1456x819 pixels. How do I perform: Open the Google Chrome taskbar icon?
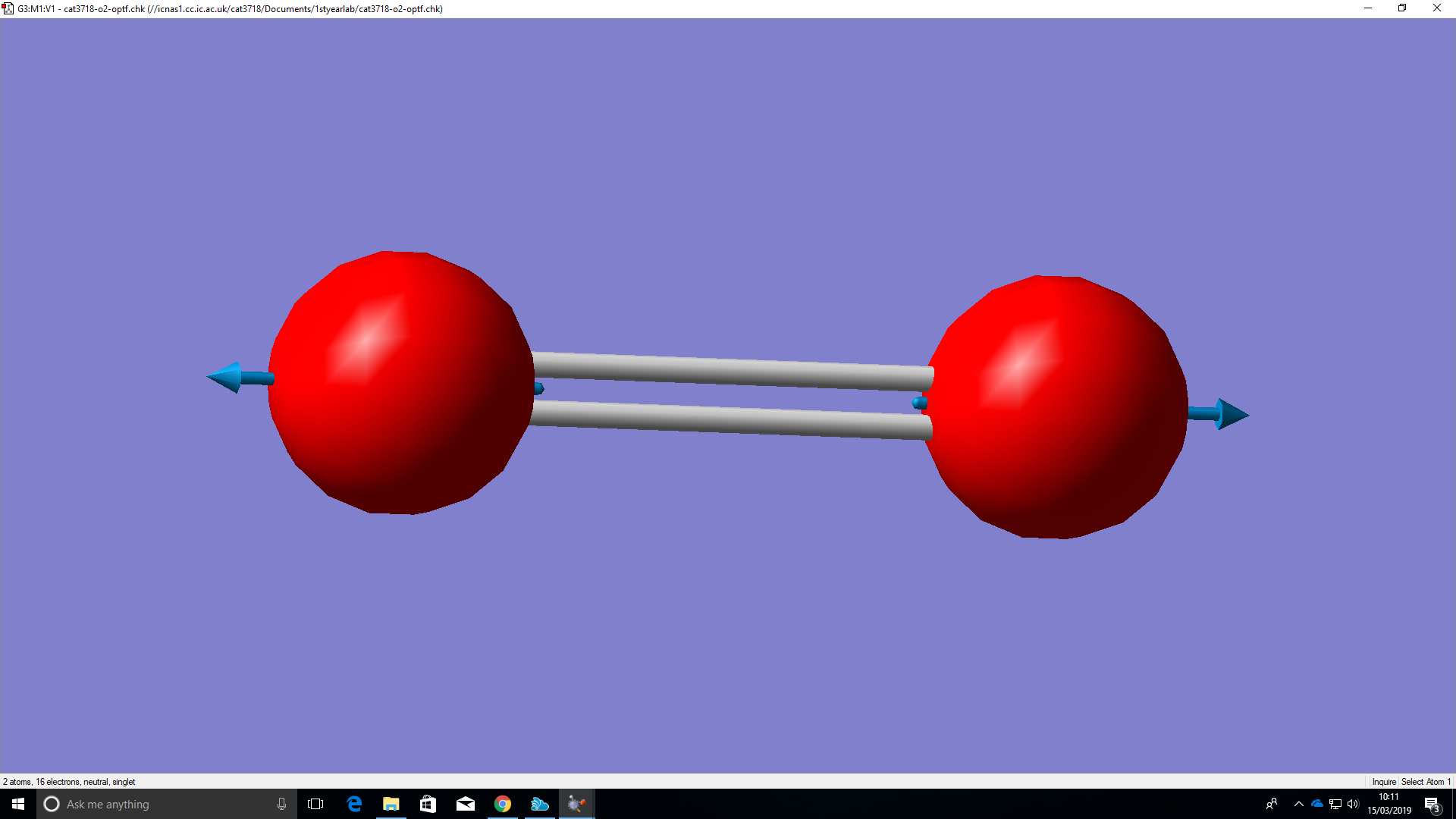tap(503, 804)
